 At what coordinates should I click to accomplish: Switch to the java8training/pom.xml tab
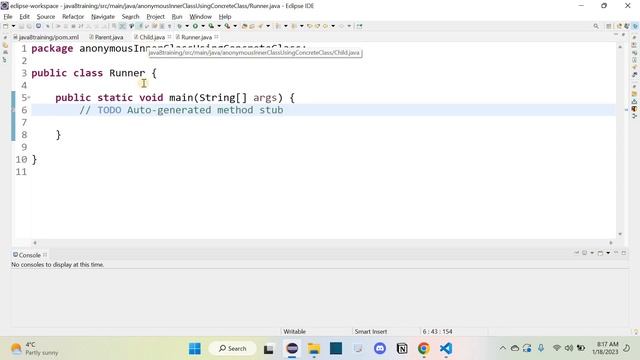pyautogui.click(x=46, y=37)
